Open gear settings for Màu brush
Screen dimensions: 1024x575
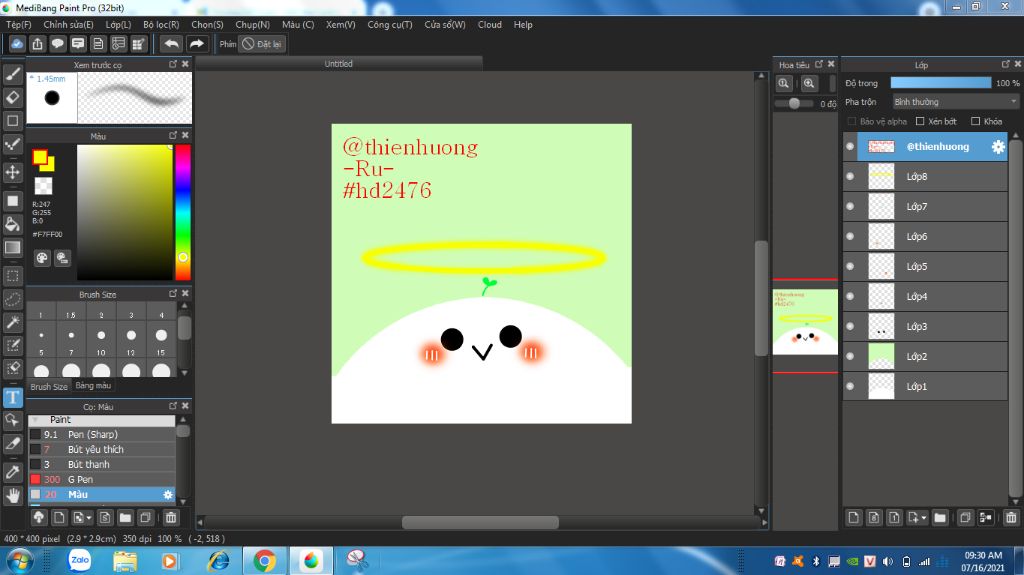point(168,495)
